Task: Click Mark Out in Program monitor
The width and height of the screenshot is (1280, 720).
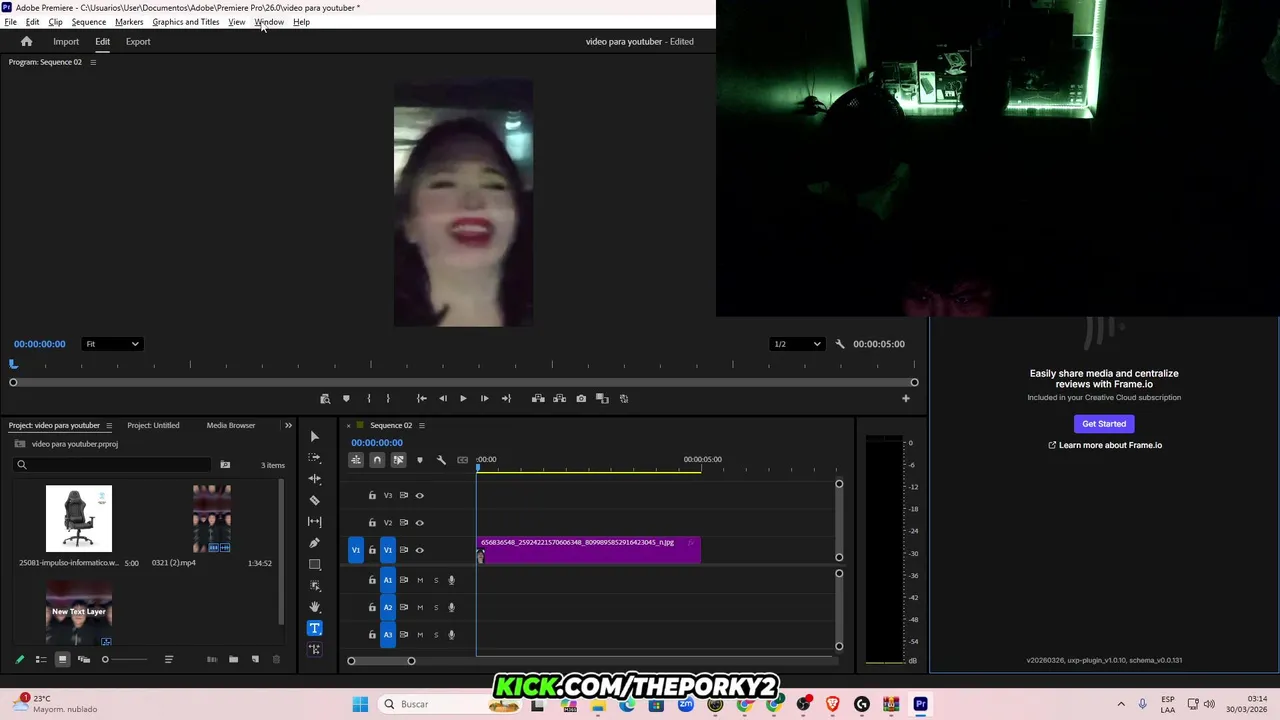Action: pos(388,399)
